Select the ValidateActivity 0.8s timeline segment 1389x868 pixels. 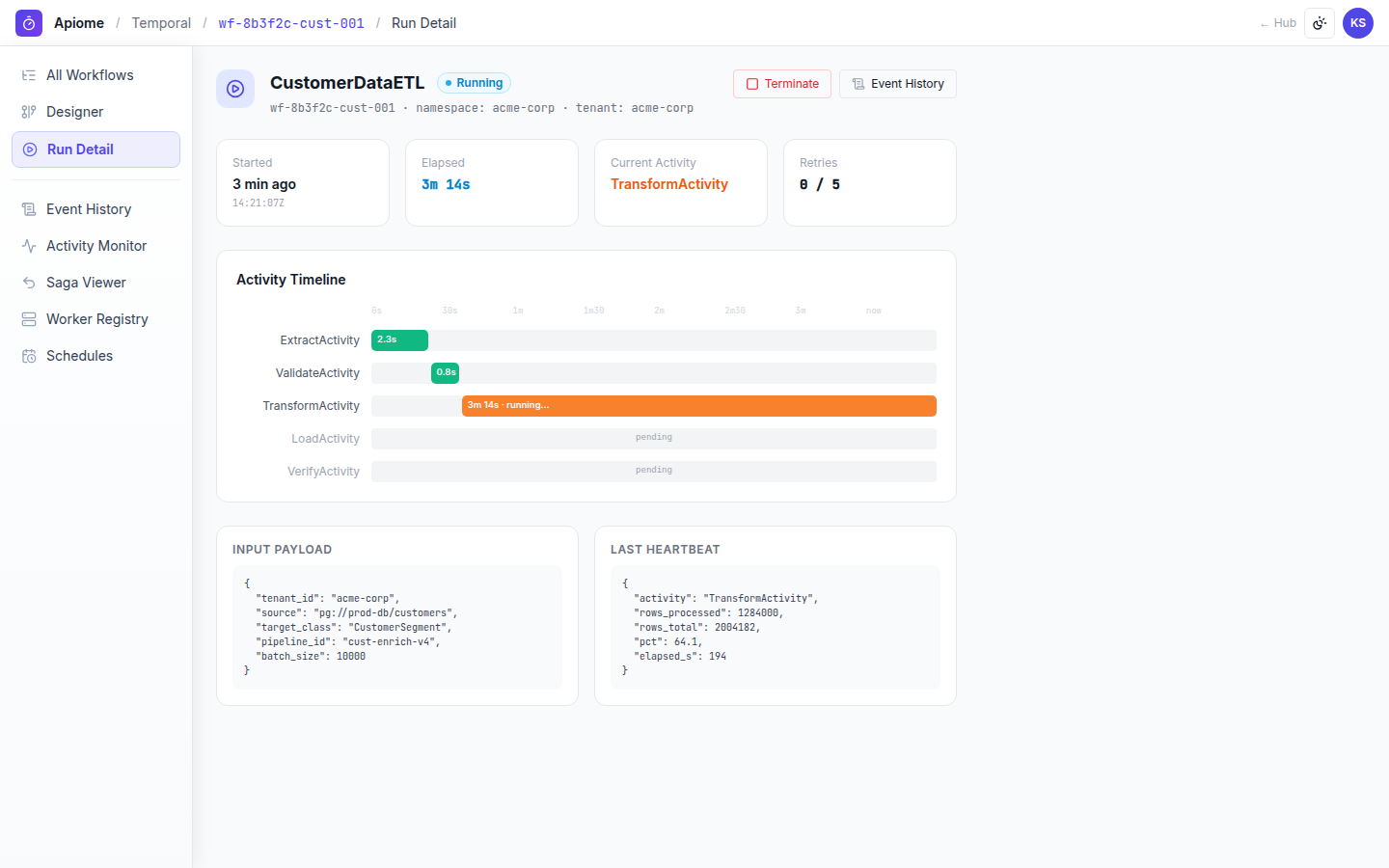445,373
